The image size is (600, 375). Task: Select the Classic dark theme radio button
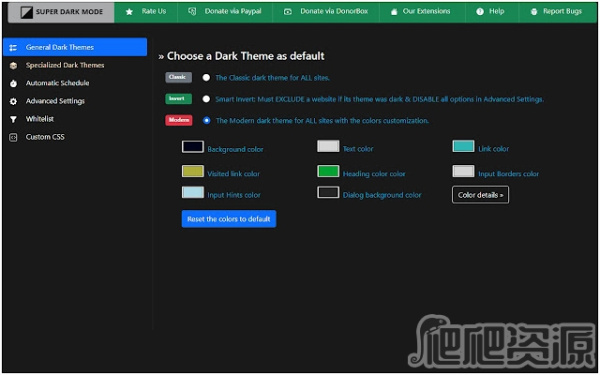click(x=206, y=78)
